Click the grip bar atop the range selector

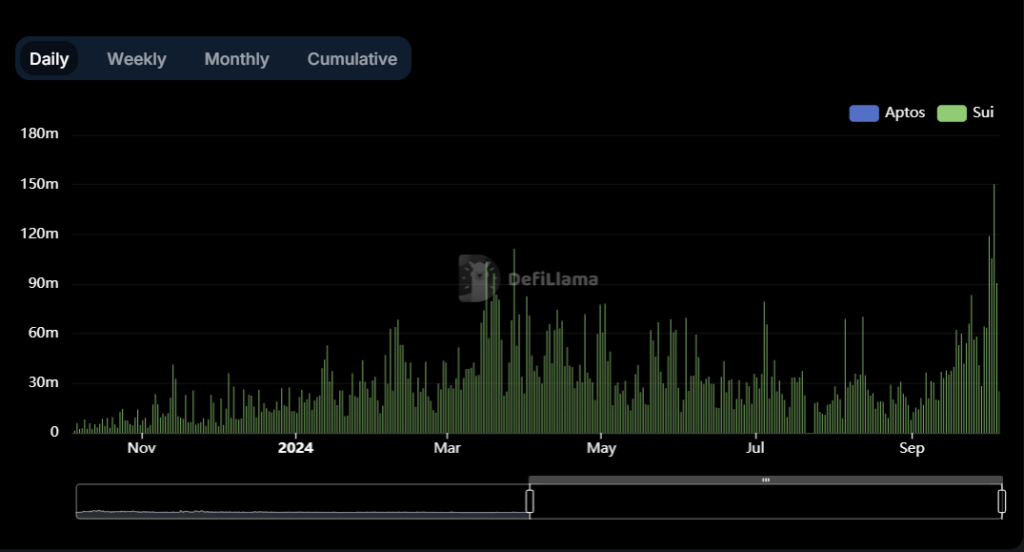[x=765, y=480]
